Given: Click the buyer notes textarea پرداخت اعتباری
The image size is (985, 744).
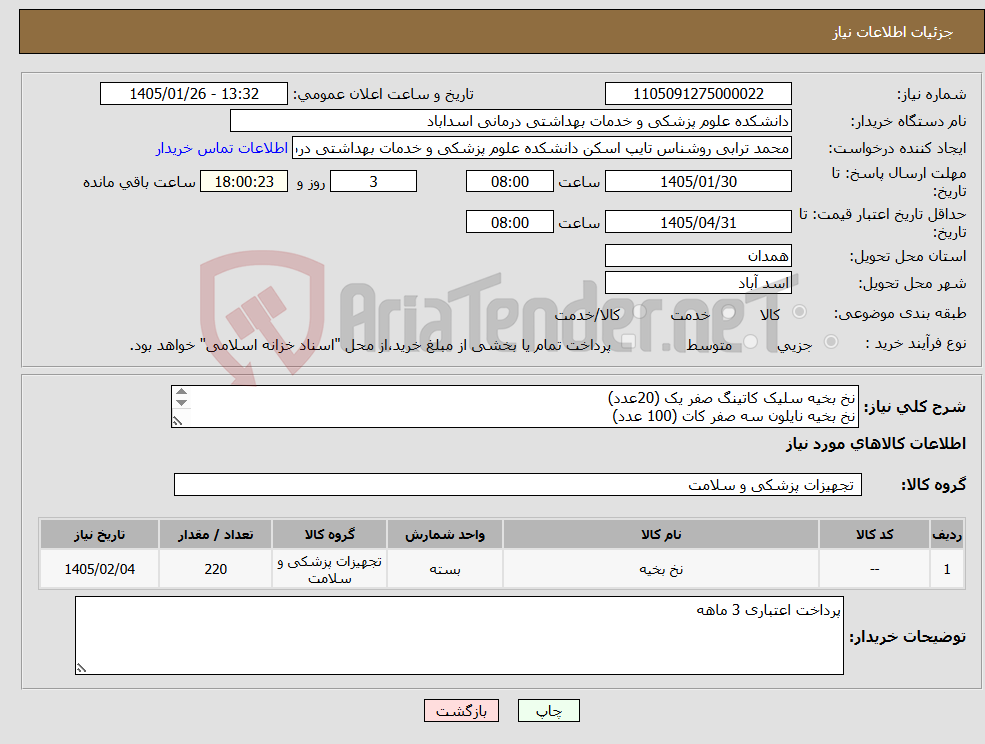Looking at the screenshot, I should pyautogui.click(x=459, y=636).
